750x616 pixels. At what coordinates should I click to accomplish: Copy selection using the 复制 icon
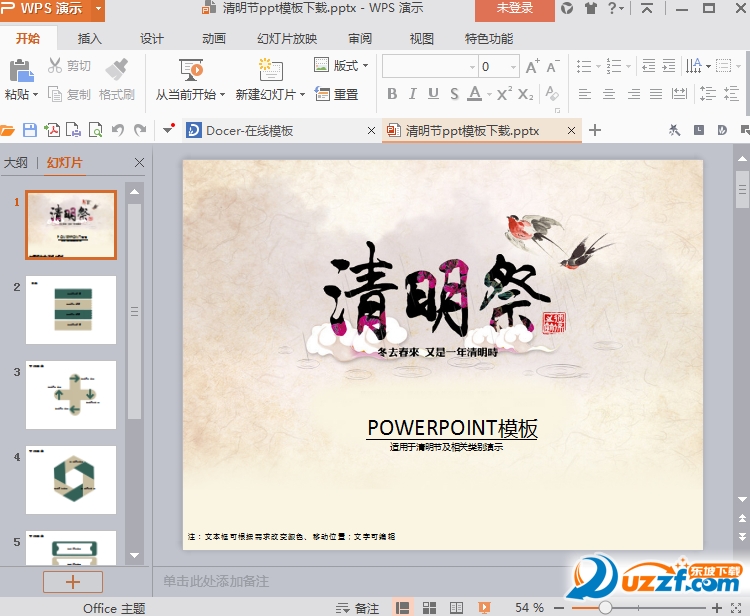(x=55, y=95)
